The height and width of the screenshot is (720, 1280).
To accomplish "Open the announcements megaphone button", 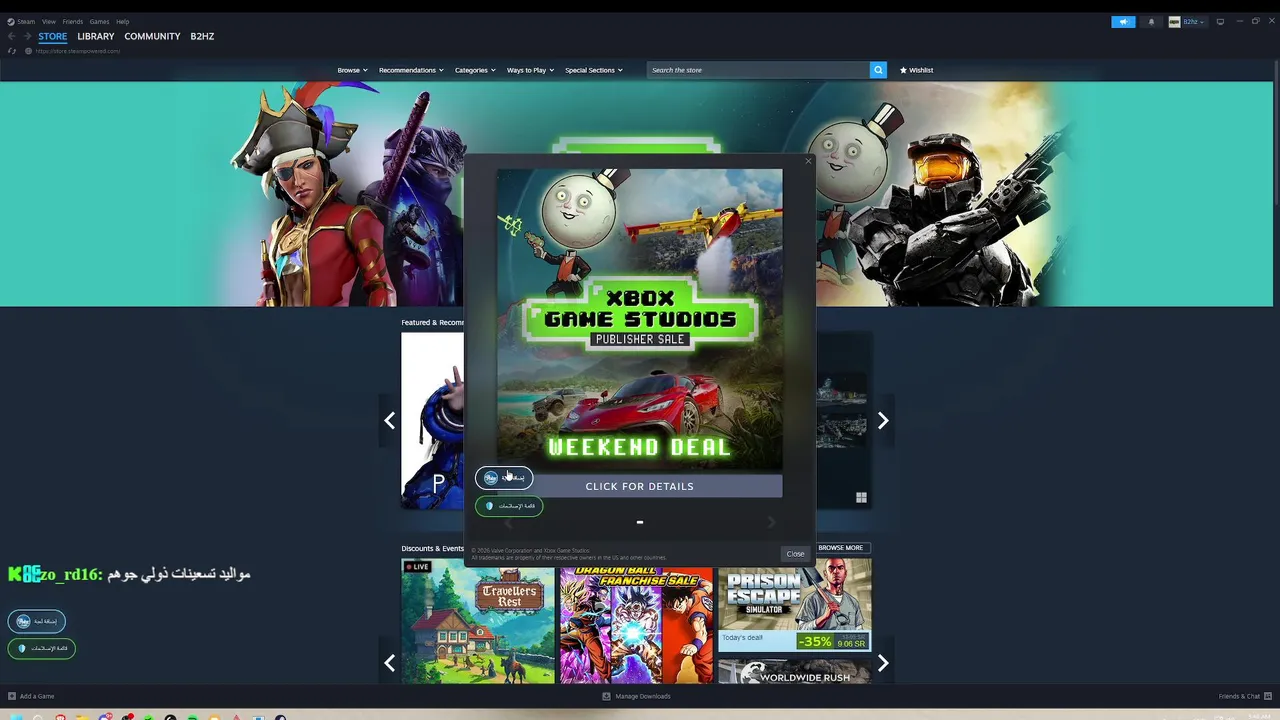I will coord(1123,21).
